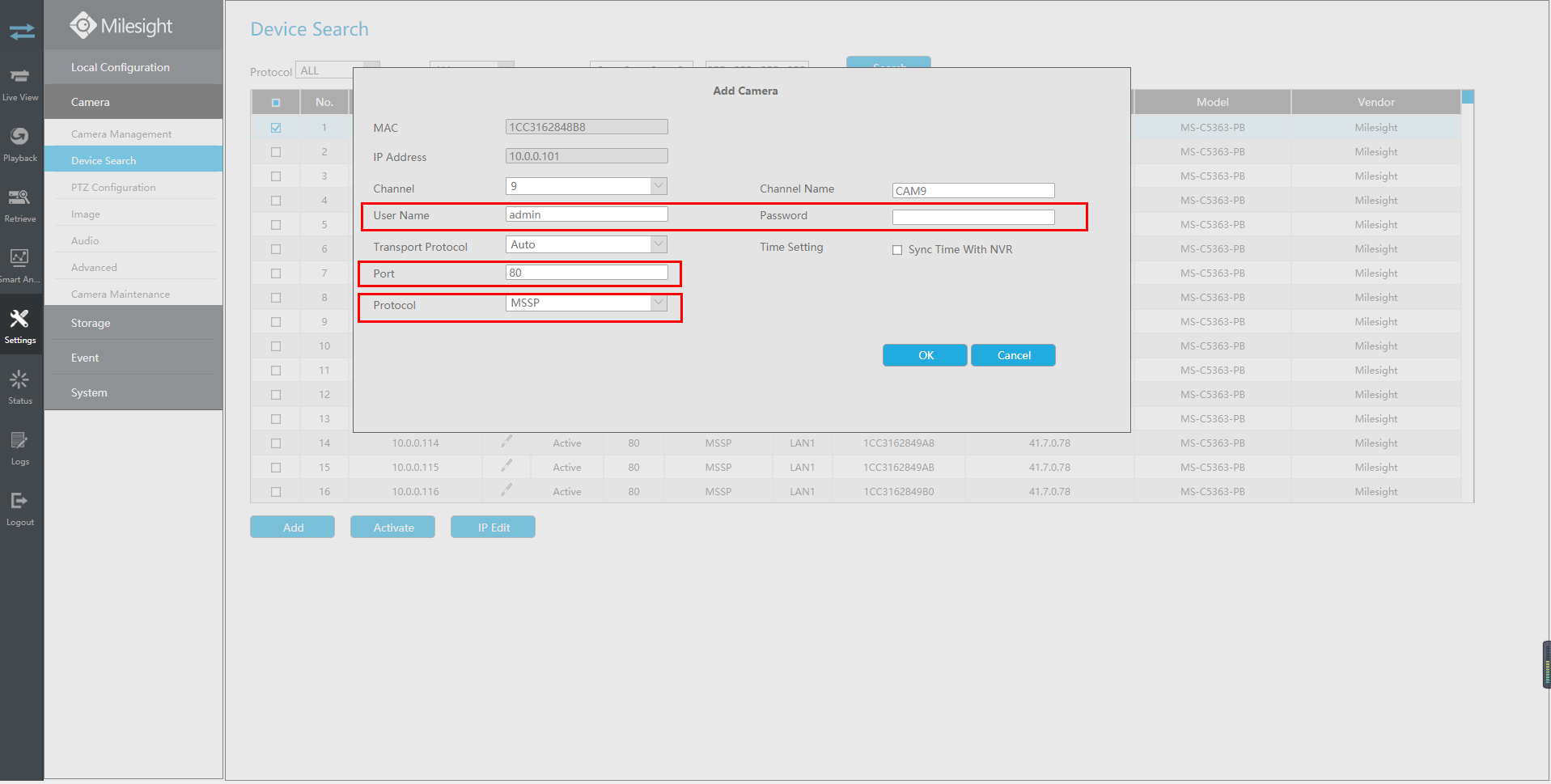
Task: Open the Smart Analysis sidebar icon
Action: (20, 266)
